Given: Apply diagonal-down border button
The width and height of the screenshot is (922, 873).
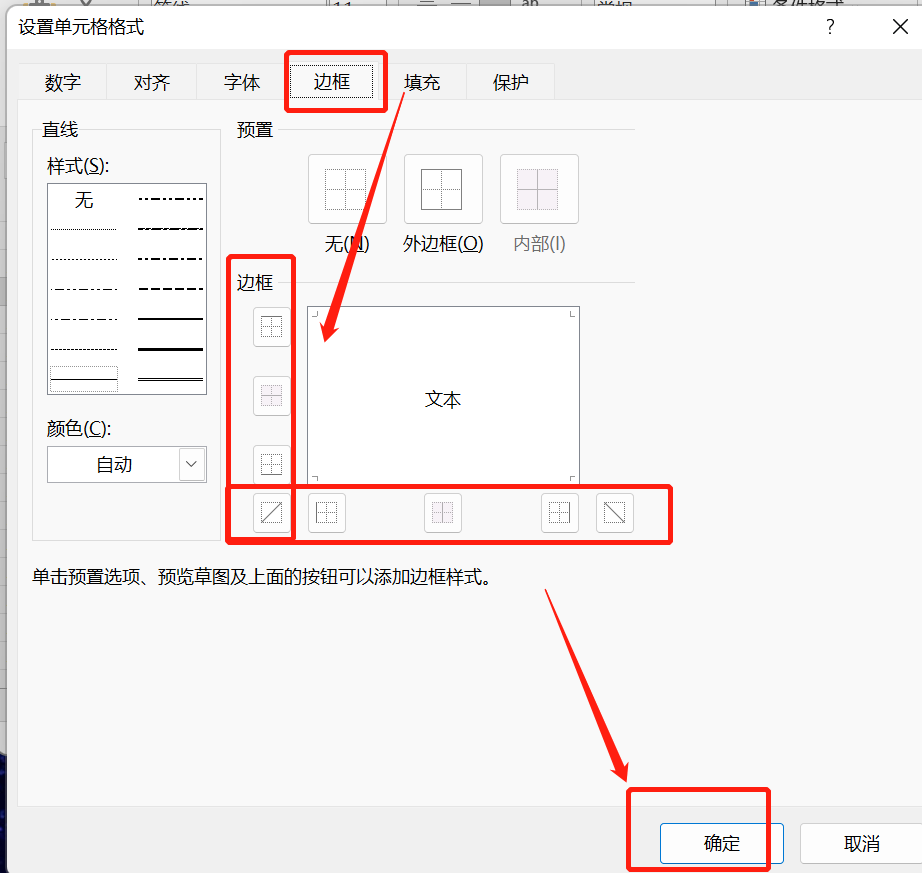Looking at the screenshot, I should tap(615, 513).
